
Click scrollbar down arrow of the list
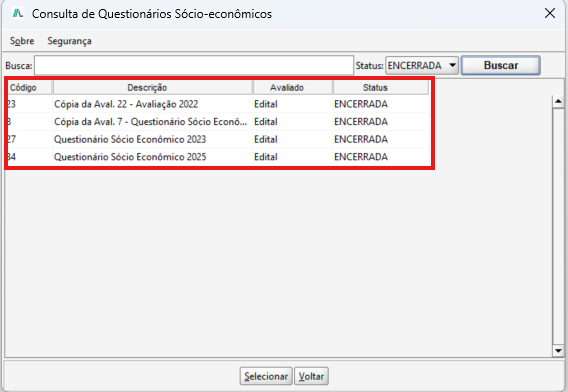(558, 351)
